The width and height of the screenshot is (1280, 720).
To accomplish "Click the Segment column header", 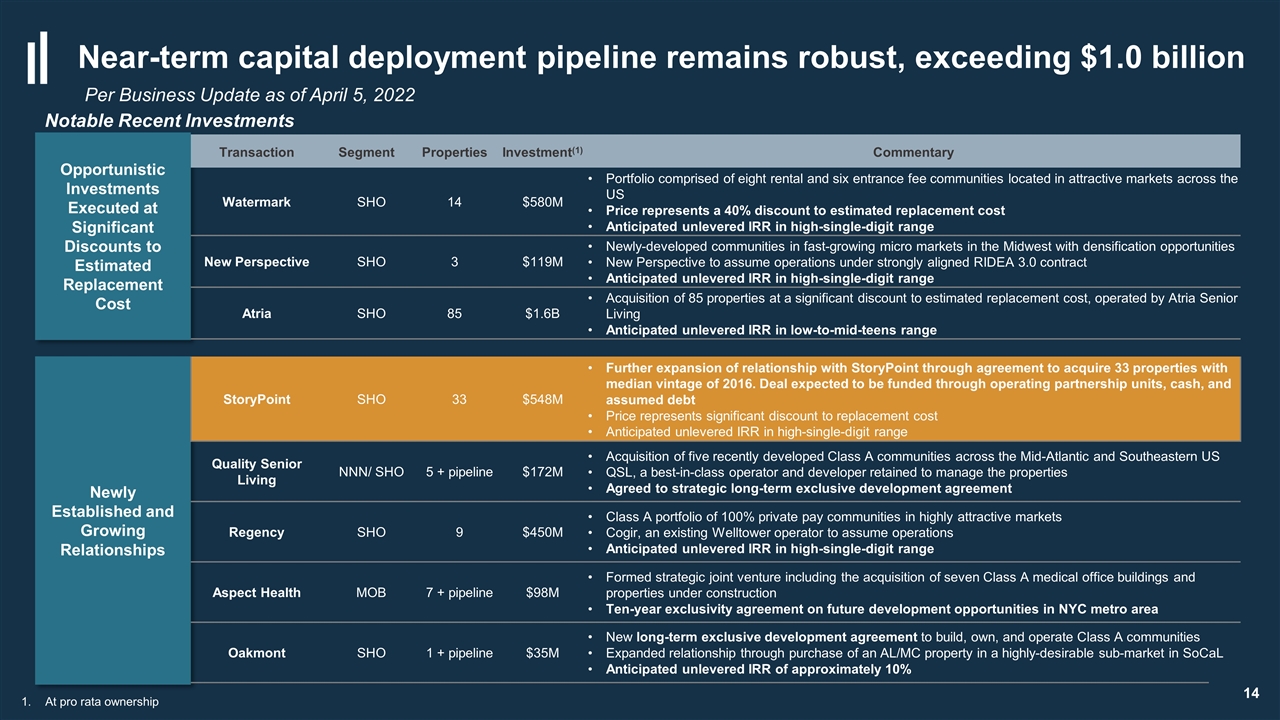I will pos(366,152).
